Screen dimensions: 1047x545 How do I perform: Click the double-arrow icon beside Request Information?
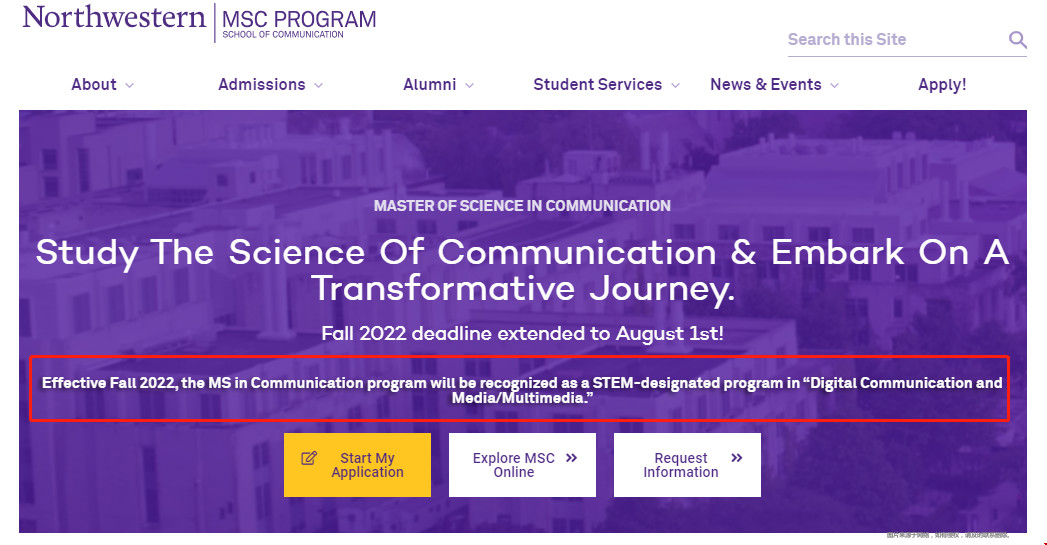click(737, 458)
